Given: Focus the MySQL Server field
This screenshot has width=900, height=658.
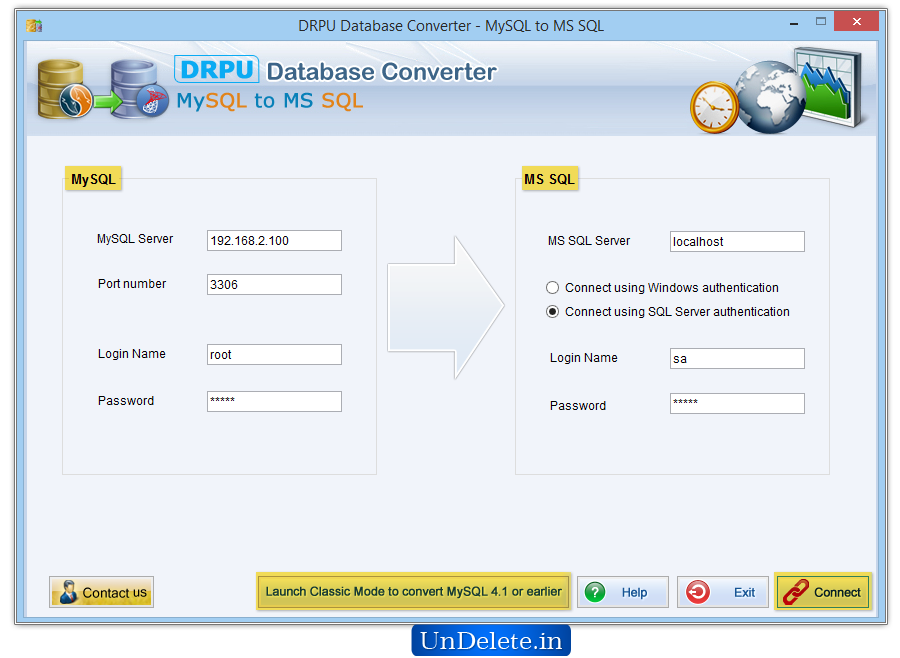Looking at the screenshot, I should coord(274,241).
